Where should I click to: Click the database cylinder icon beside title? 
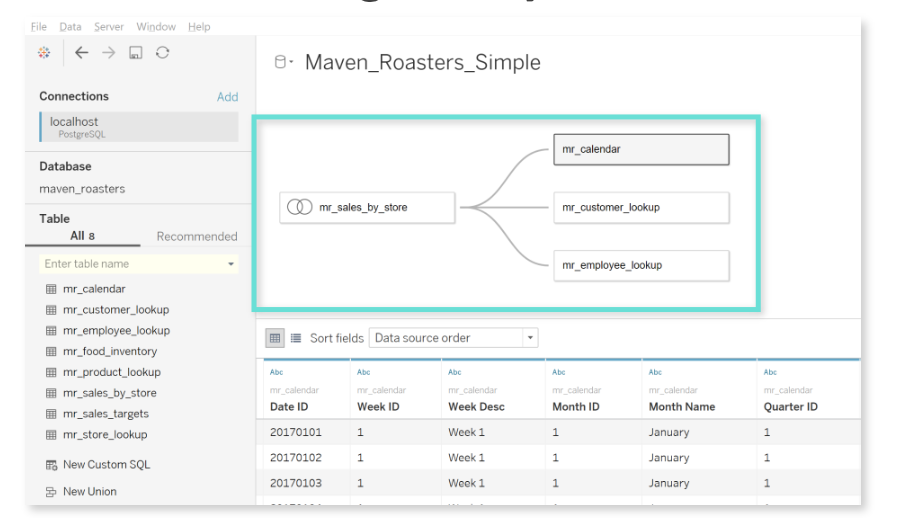[x=280, y=62]
